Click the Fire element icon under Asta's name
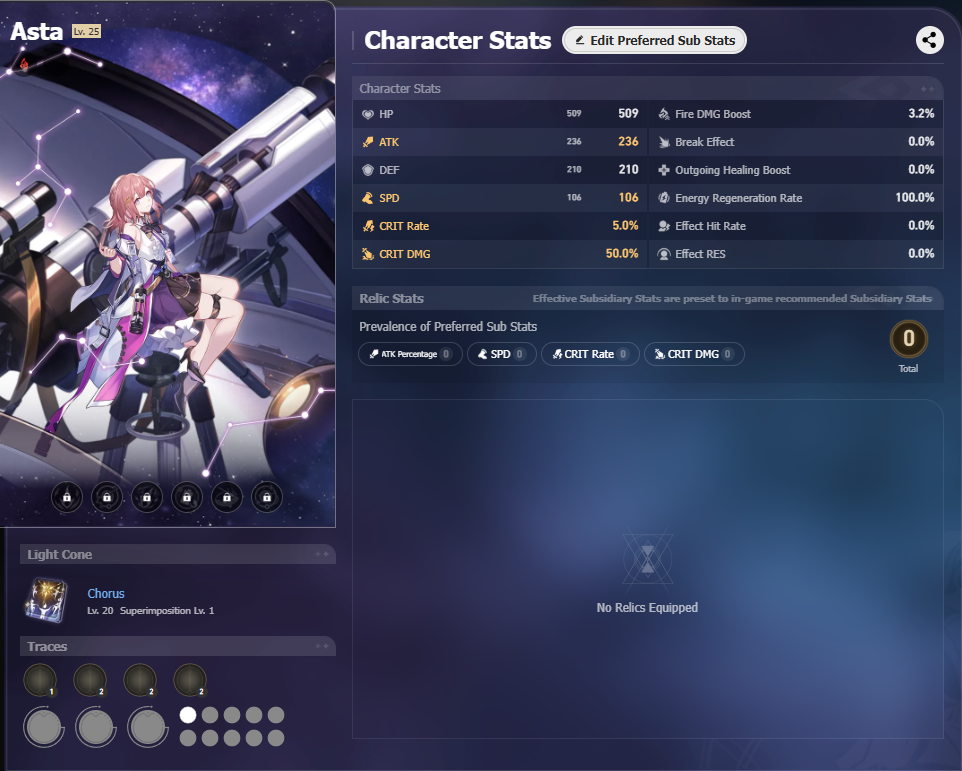This screenshot has height=771, width=962. (24, 63)
